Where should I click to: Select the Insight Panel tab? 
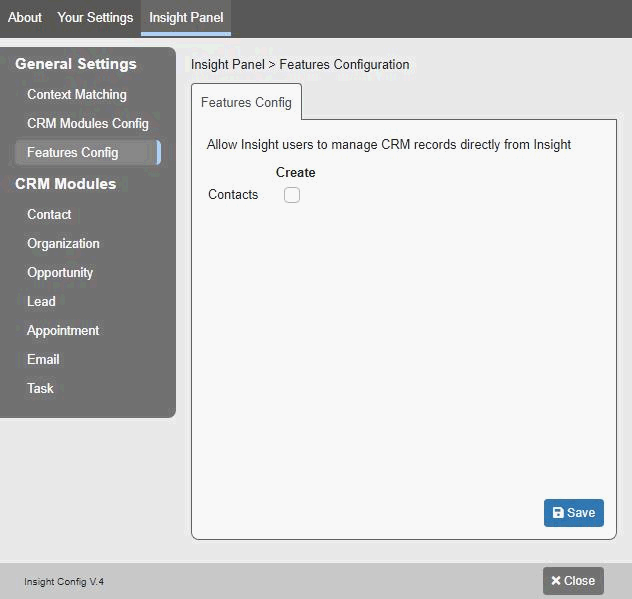[186, 17]
